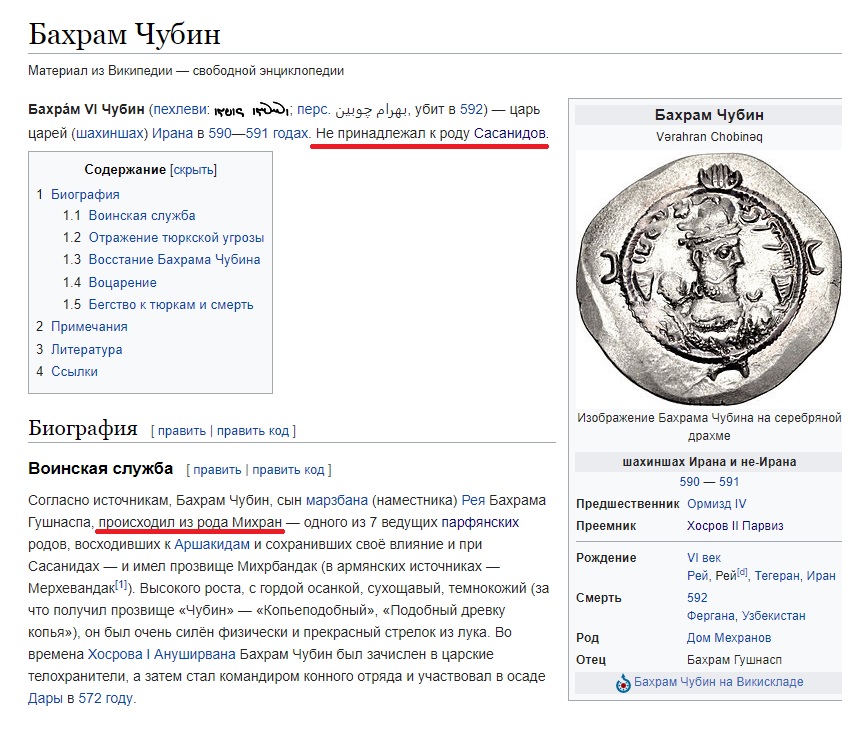Go to «Бегство к тюркам и смерть»
Image resolution: width=860 pixels, height=732 pixels.
coord(170,305)
